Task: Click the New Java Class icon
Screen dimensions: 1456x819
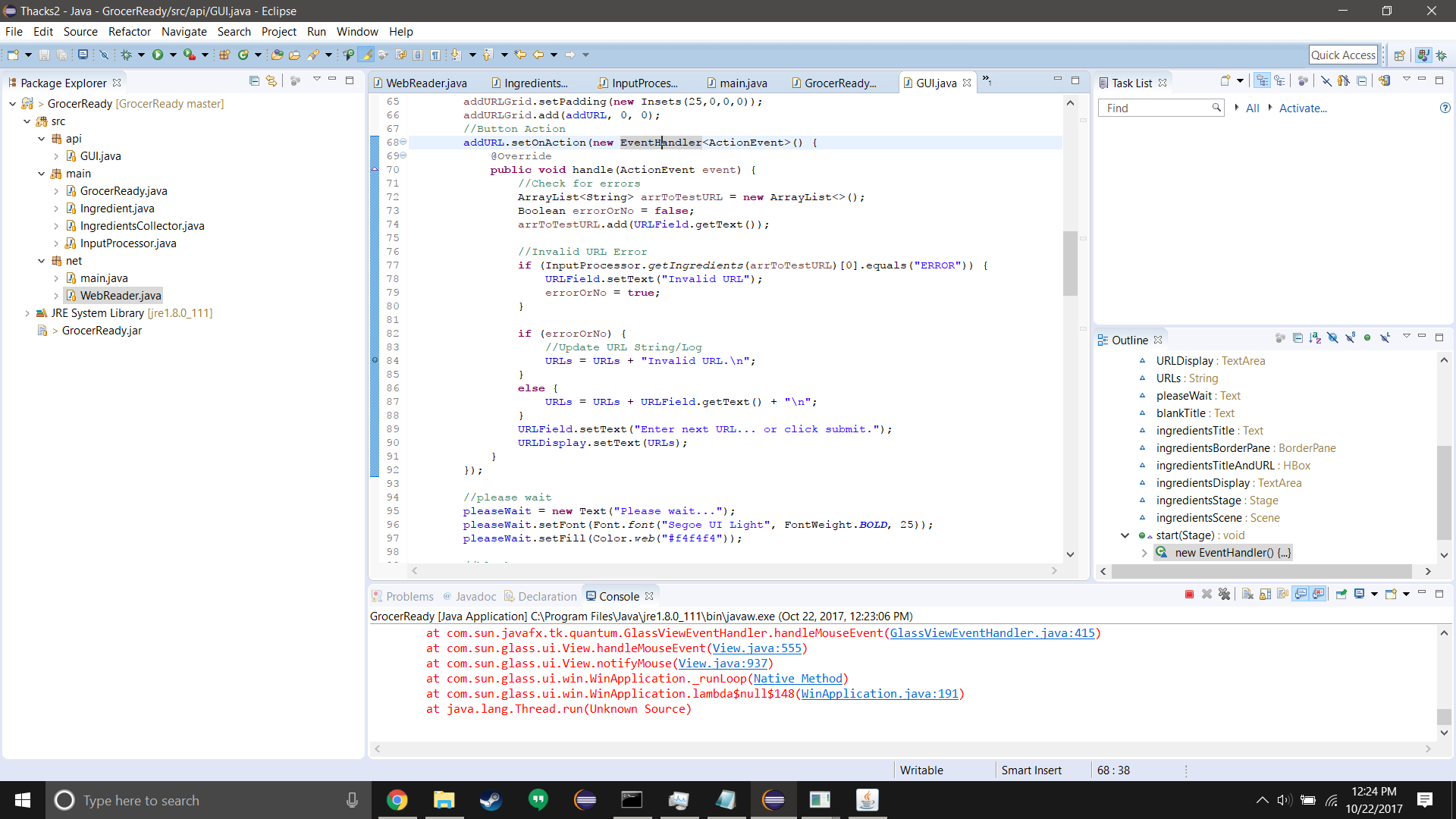Action: pyautogui.click(x=243, y=55)
